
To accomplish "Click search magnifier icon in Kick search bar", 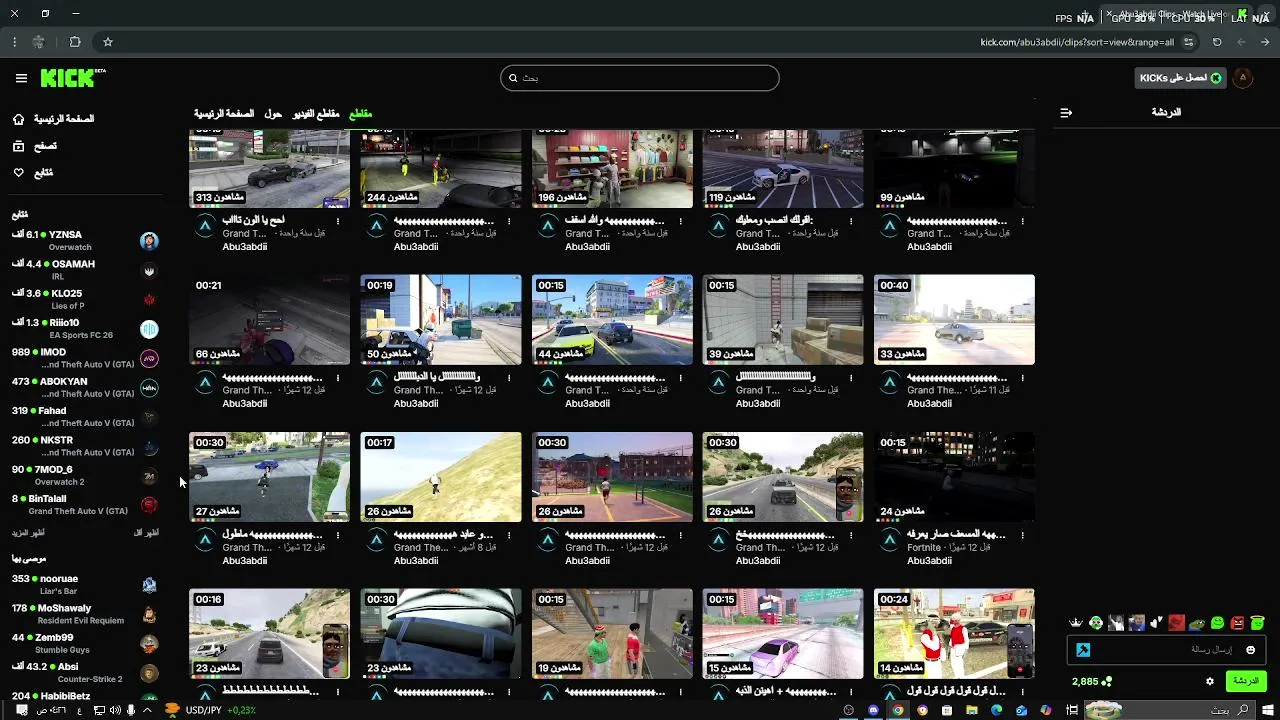I will pyautogui.click(x=513, y=78).
